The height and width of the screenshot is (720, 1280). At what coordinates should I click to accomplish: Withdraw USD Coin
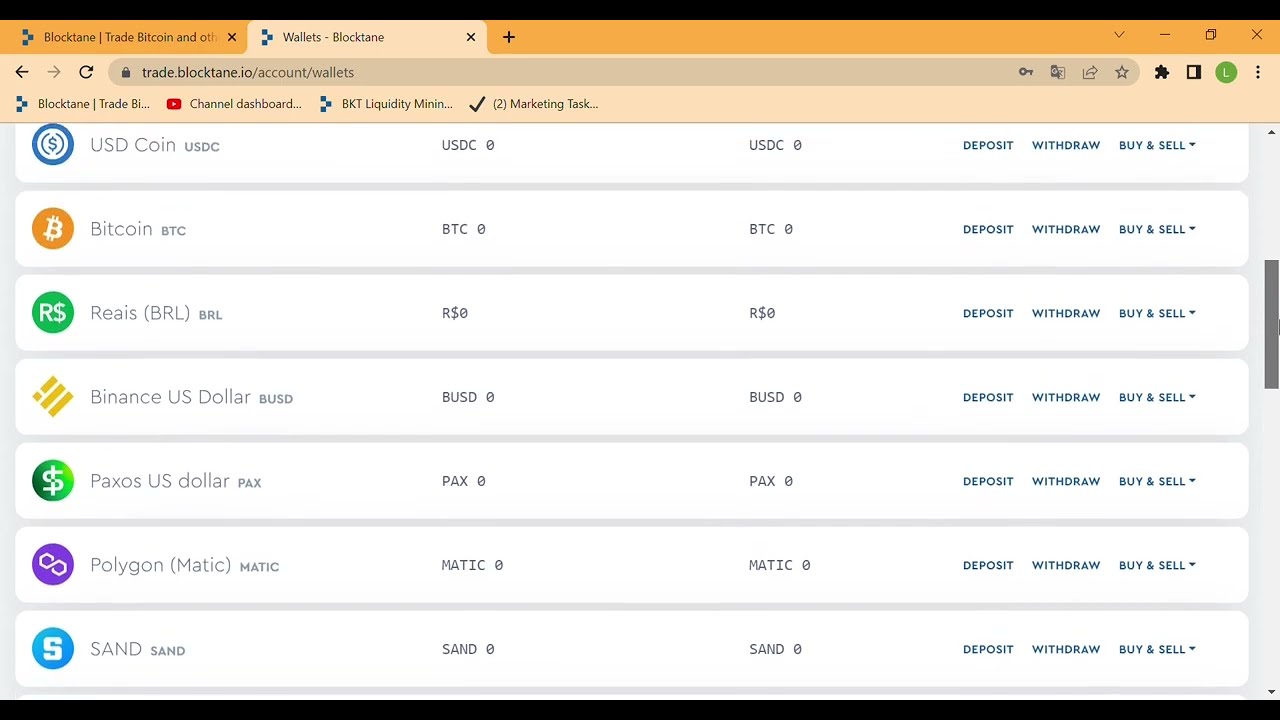[x=1066, y=145]
